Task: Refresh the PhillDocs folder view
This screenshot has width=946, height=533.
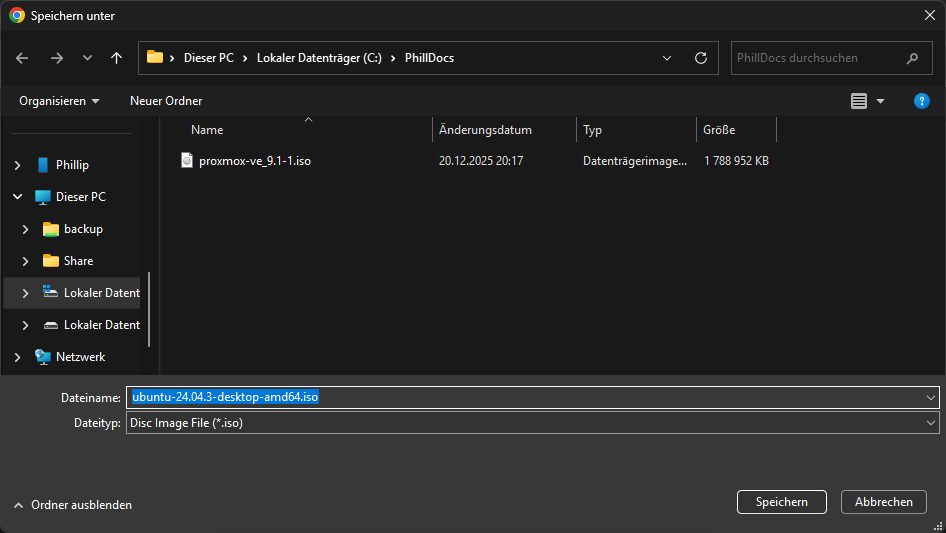Action: coord(700,58)
